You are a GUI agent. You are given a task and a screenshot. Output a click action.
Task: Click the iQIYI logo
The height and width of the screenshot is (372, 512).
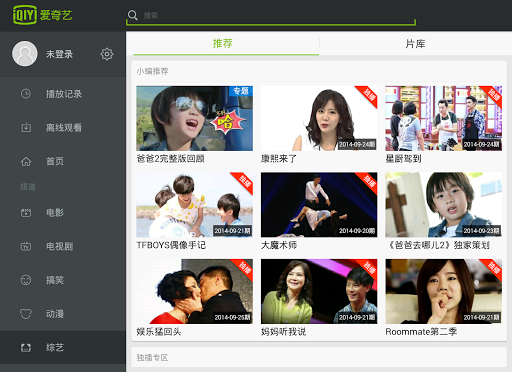pyautogui.click(x=42, y=15)
